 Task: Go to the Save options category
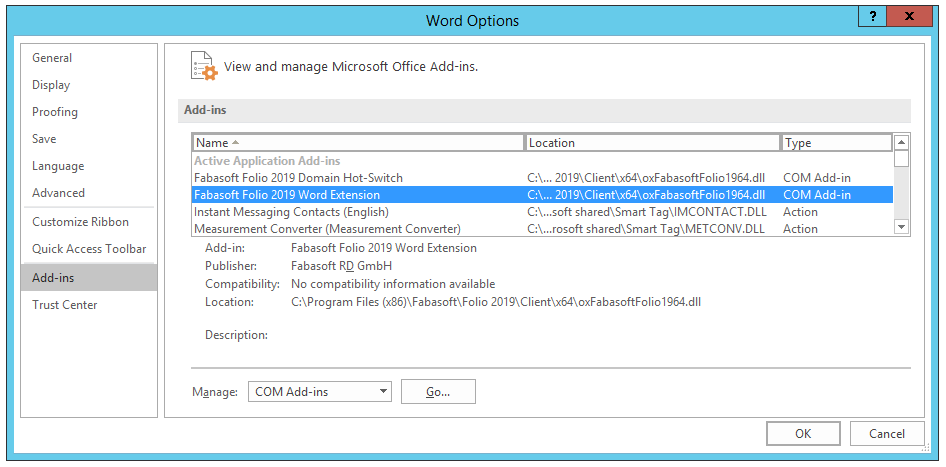(44, 139)
